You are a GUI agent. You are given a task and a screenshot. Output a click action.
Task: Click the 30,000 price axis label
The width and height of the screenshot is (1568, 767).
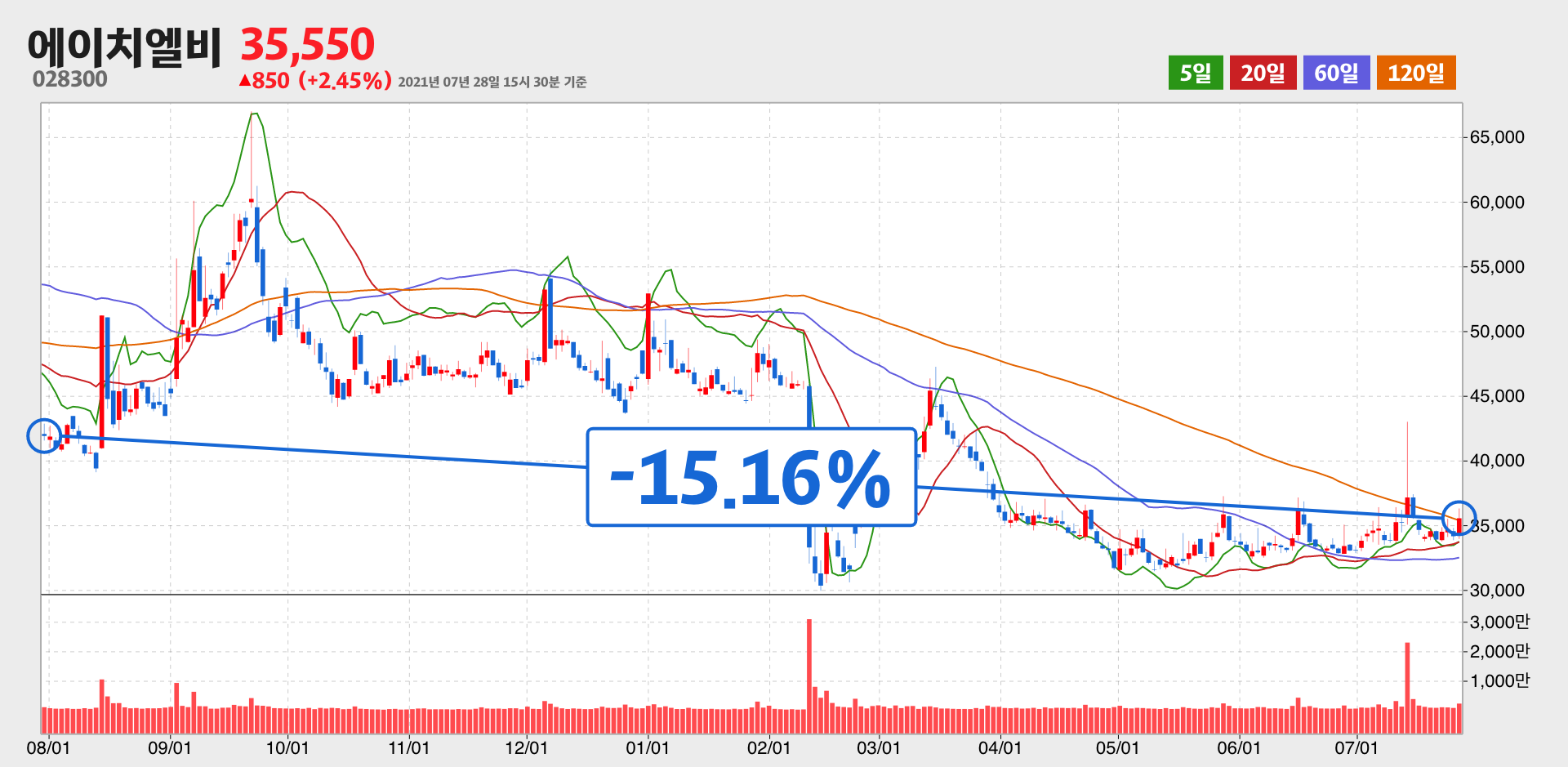pos(1497,590)
